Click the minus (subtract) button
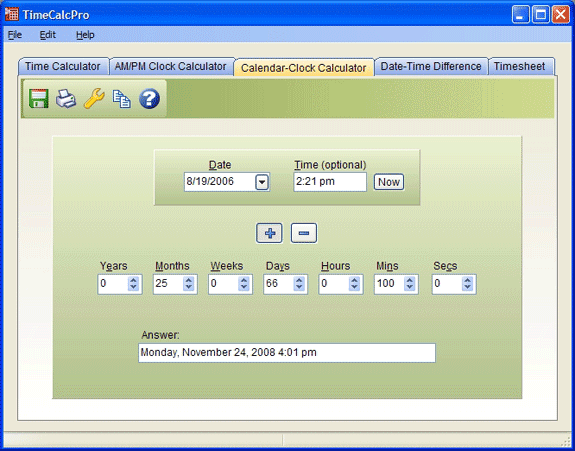The height and width of the screenshot is (451, 575). pos(304,233)
